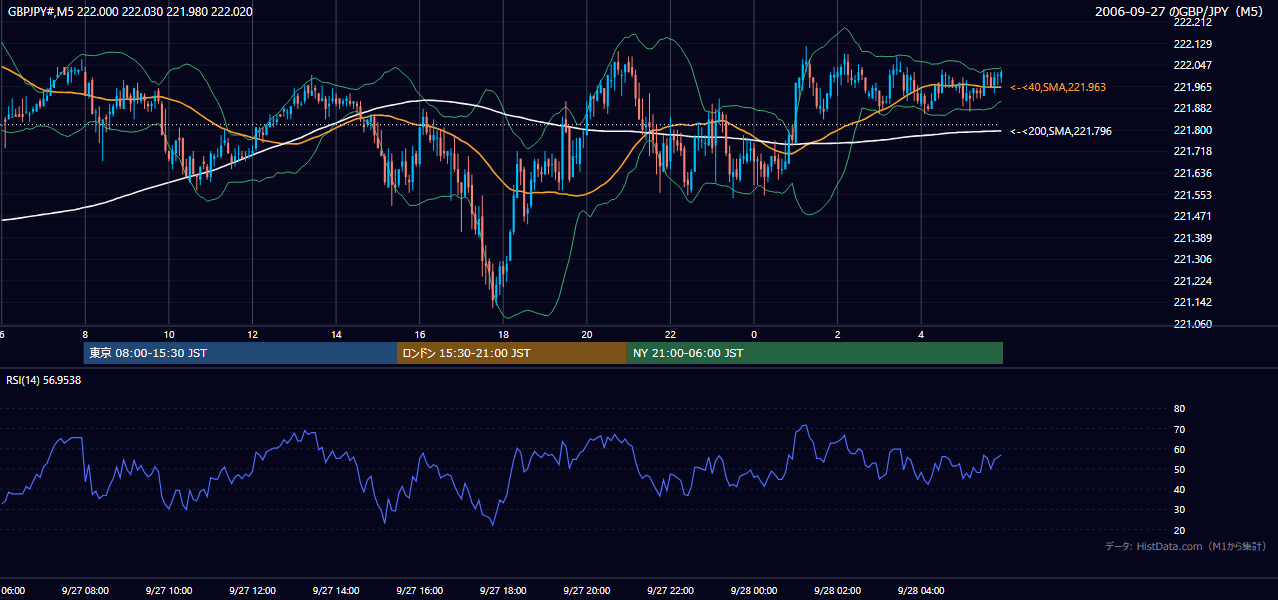Click the 9/27 12:00 bottom time label

252,591
